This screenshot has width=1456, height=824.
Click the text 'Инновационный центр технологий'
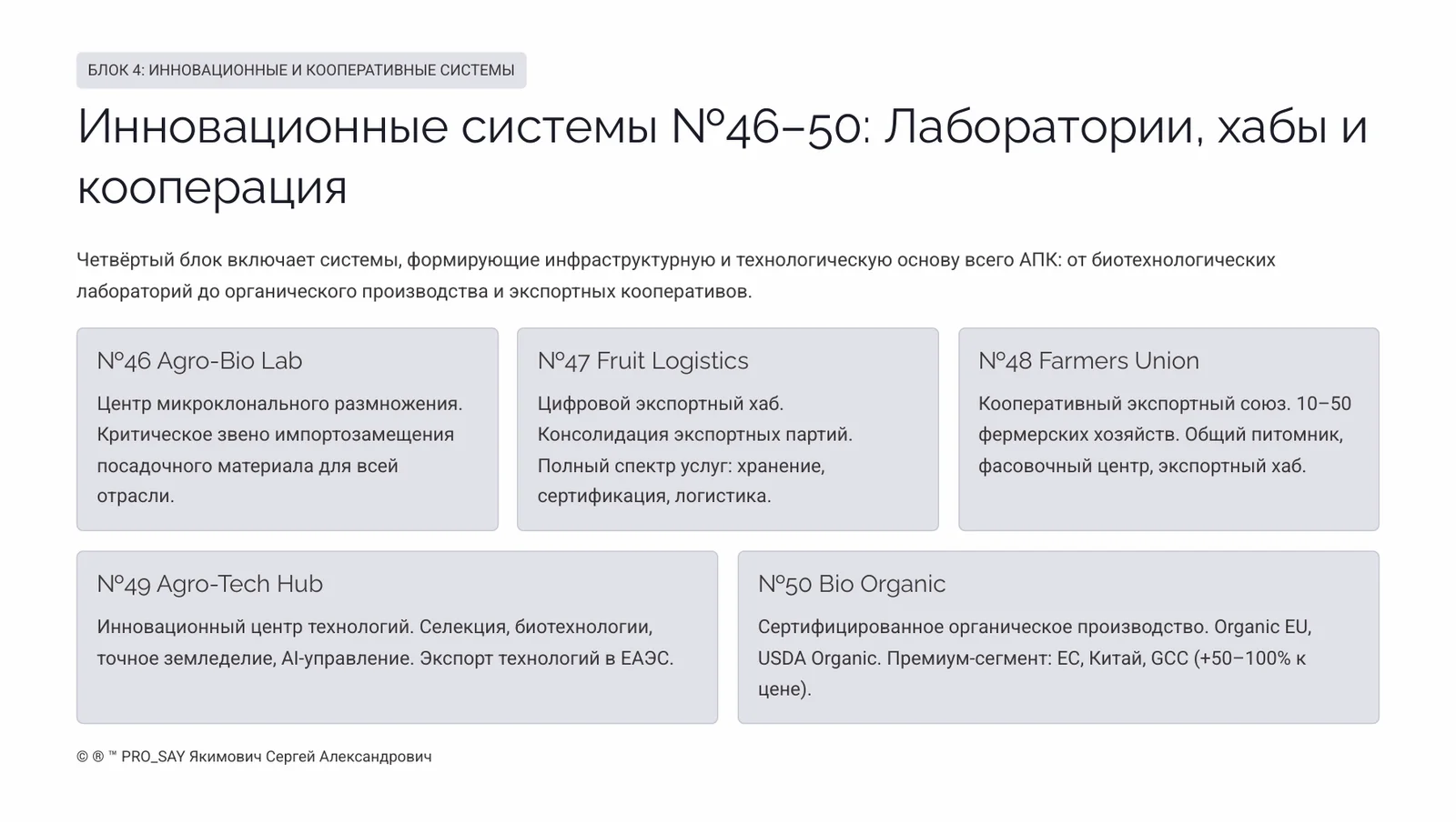click(x=254, y=627)
